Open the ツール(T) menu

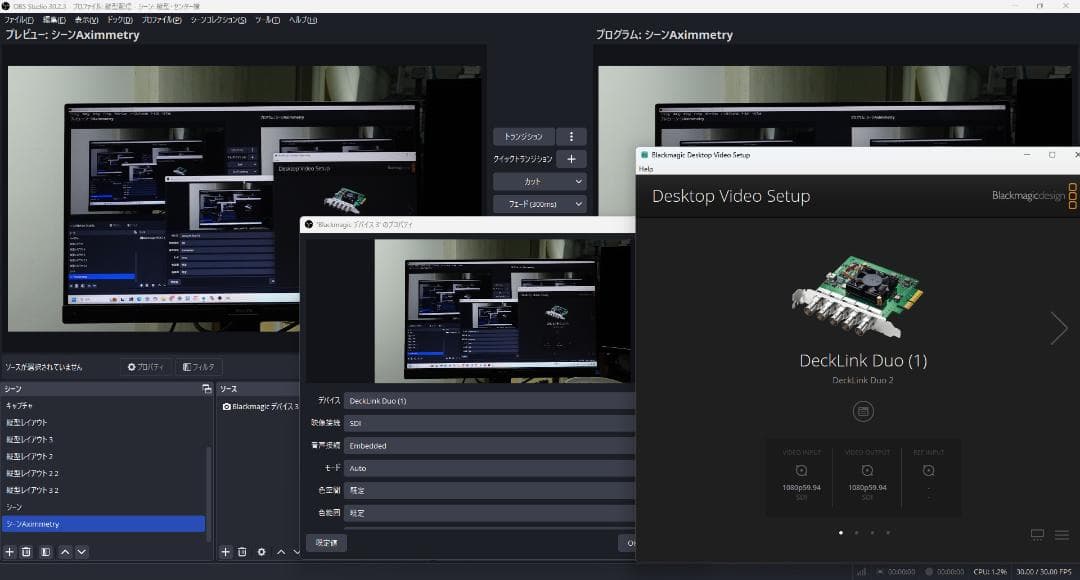pyautogui.click(x=267, y=20)
